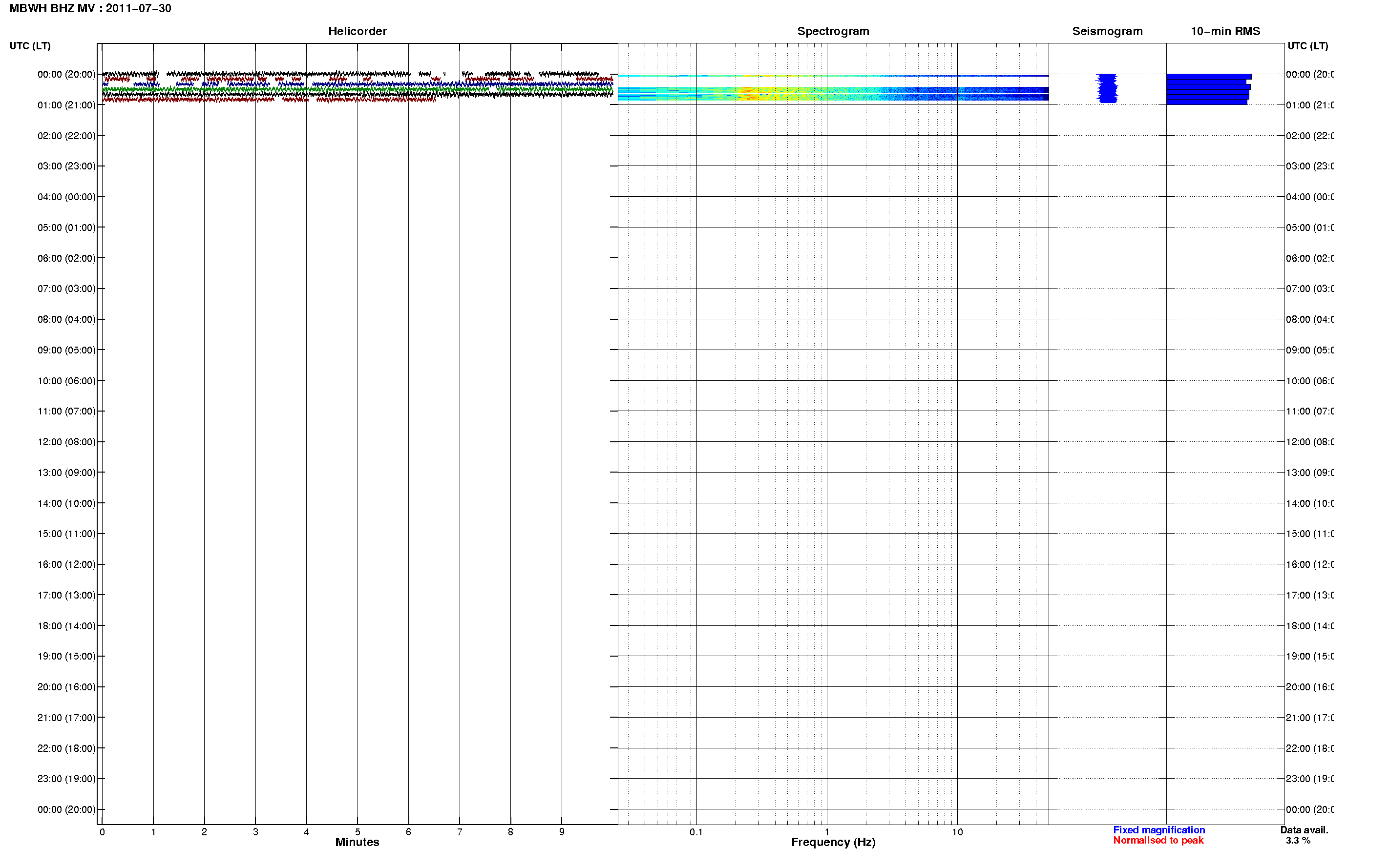Viewport: 1389px width, 868px height.
Task: Click the '01:00 (21:00)' left time label
Action: [x=66, y=105]
